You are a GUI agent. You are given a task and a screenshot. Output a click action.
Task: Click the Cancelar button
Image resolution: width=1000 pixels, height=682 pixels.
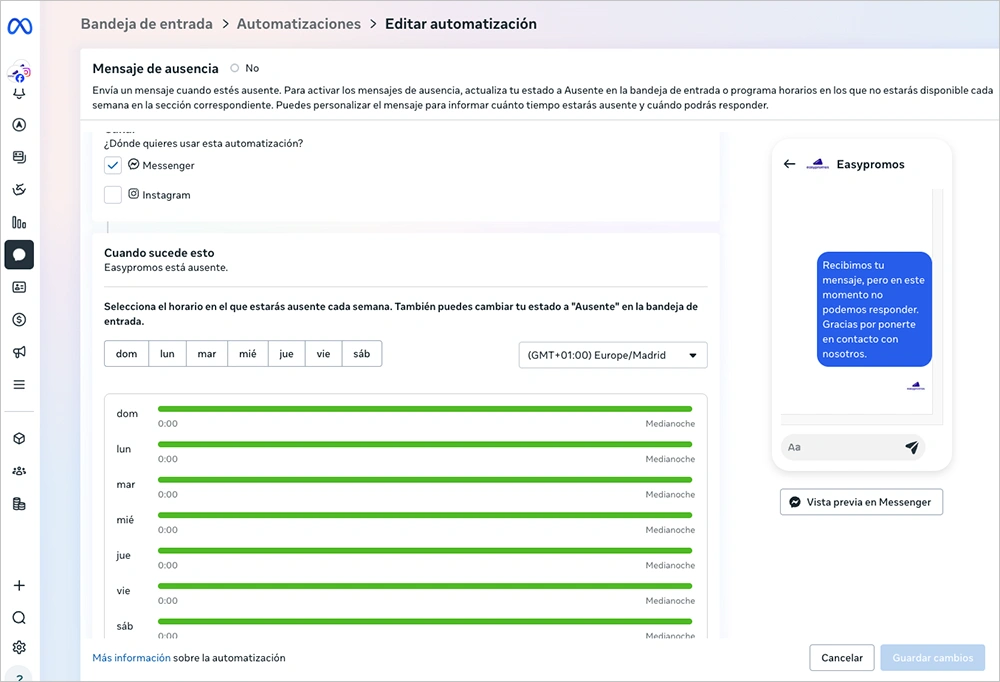point(841,658)
